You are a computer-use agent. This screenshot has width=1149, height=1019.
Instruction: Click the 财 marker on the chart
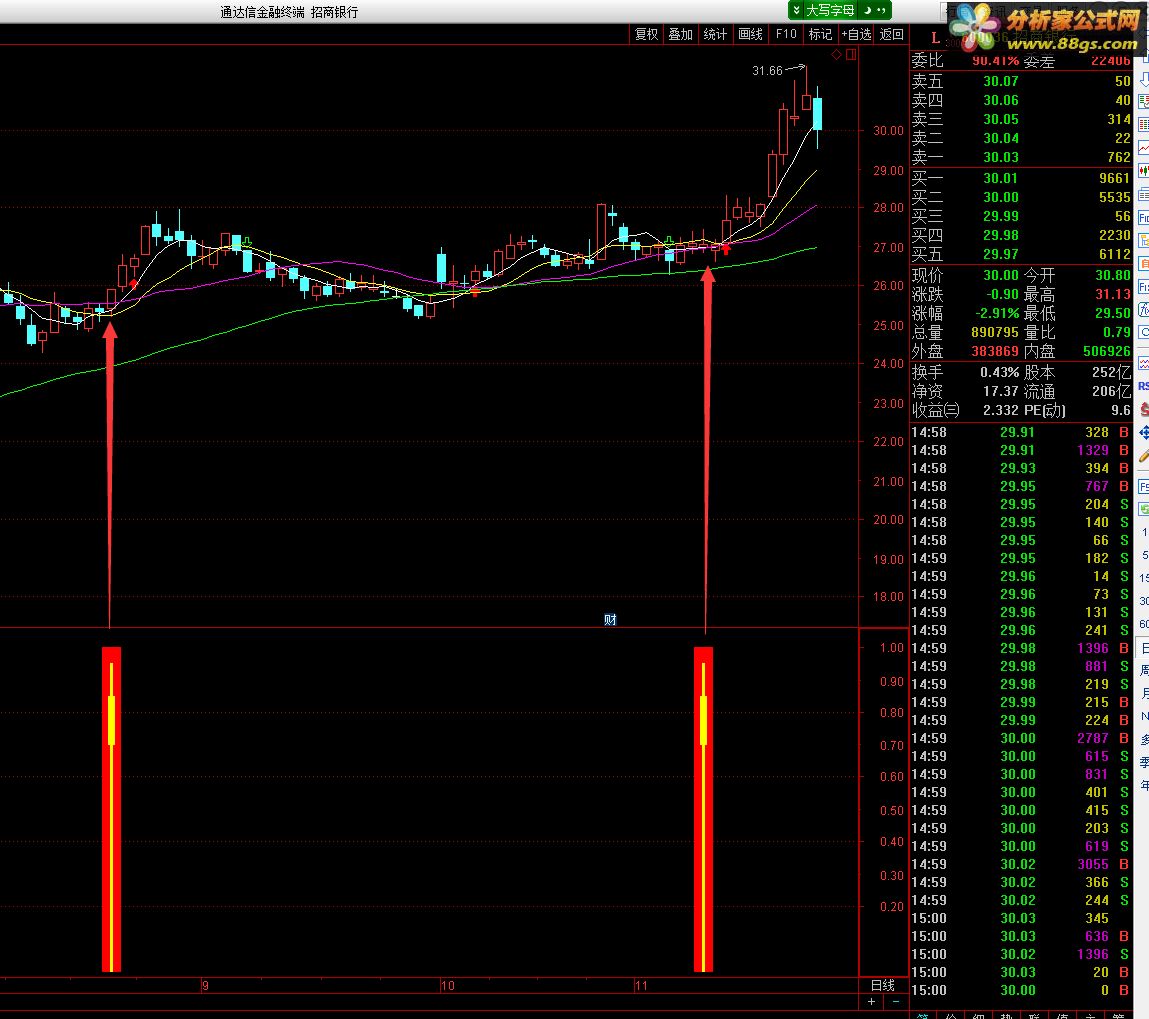(610, 620)
